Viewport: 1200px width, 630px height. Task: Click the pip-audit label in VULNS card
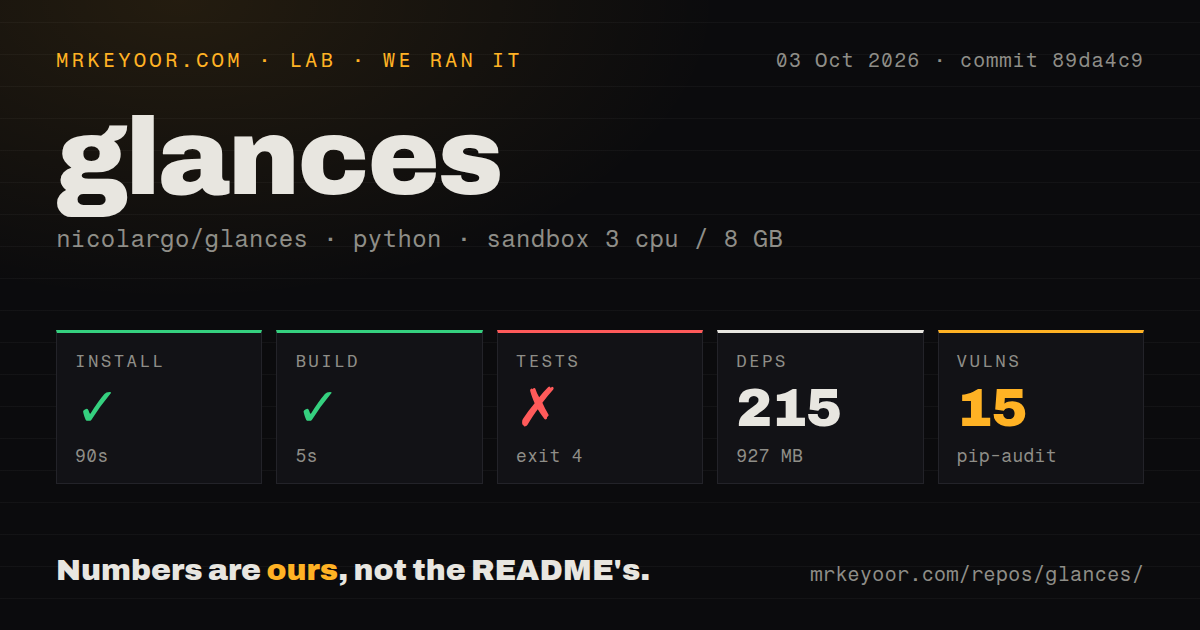(x=1006, y=457)
